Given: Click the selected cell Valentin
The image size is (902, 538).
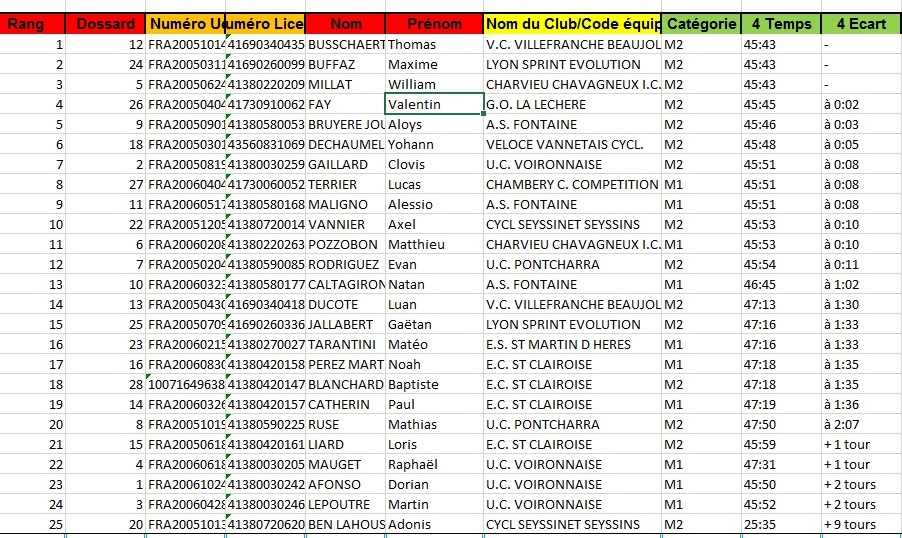Looking at the screenshot, I should click(434, 104).
